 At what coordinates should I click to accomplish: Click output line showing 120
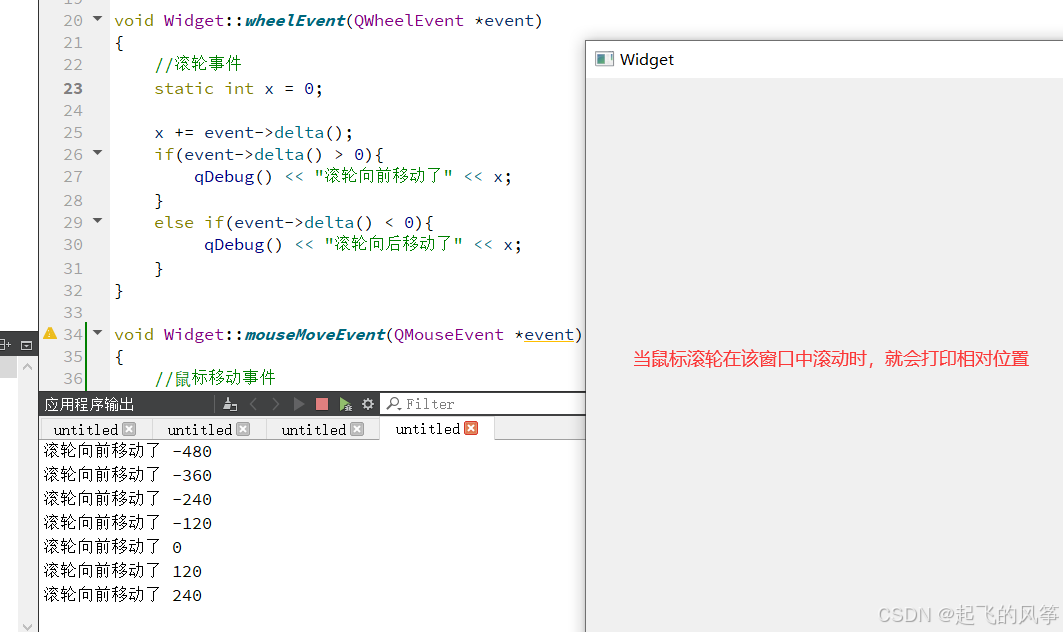click(x=123, y=571)
